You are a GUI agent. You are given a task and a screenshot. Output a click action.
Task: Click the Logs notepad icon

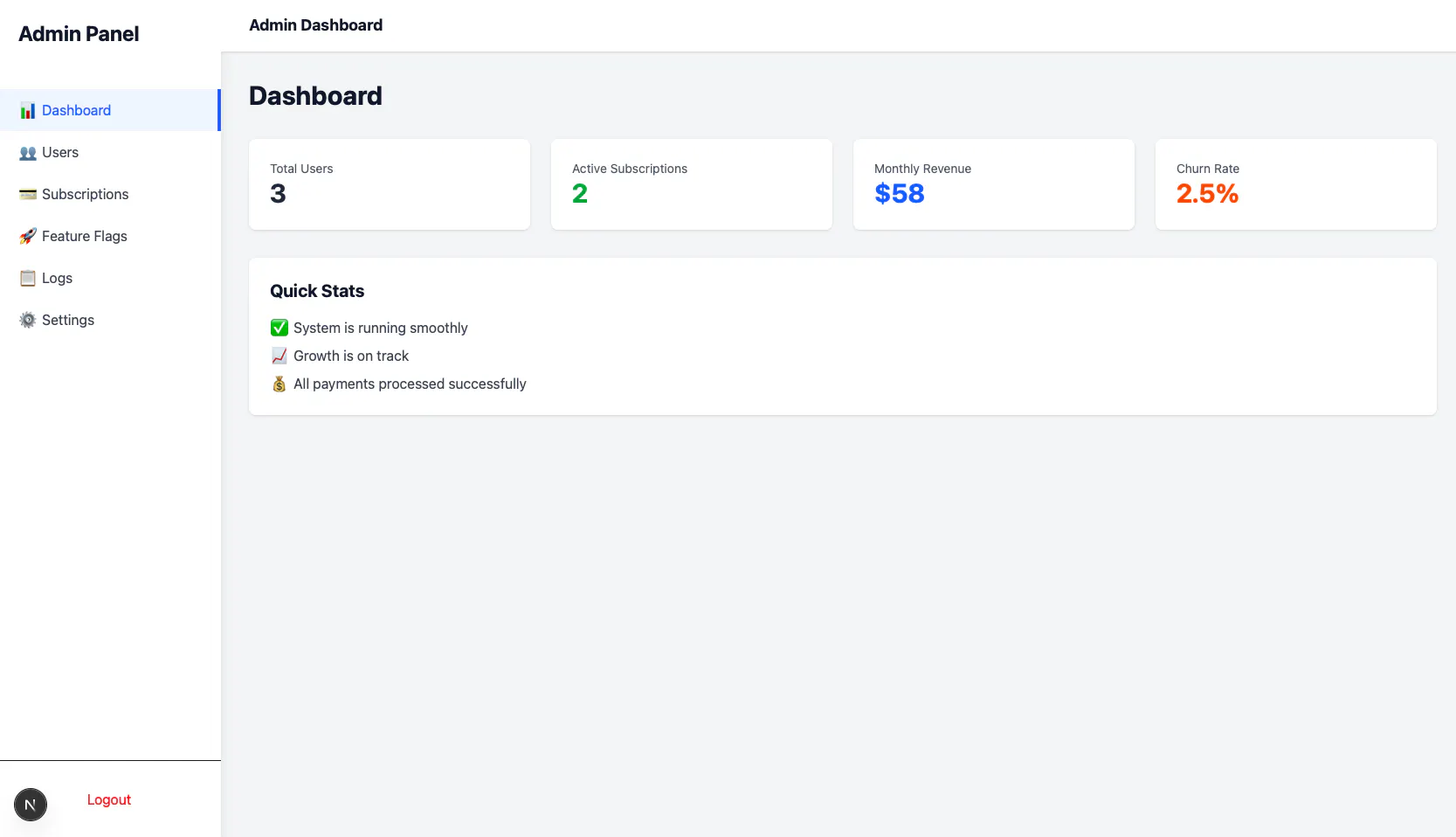click(28, 278)
